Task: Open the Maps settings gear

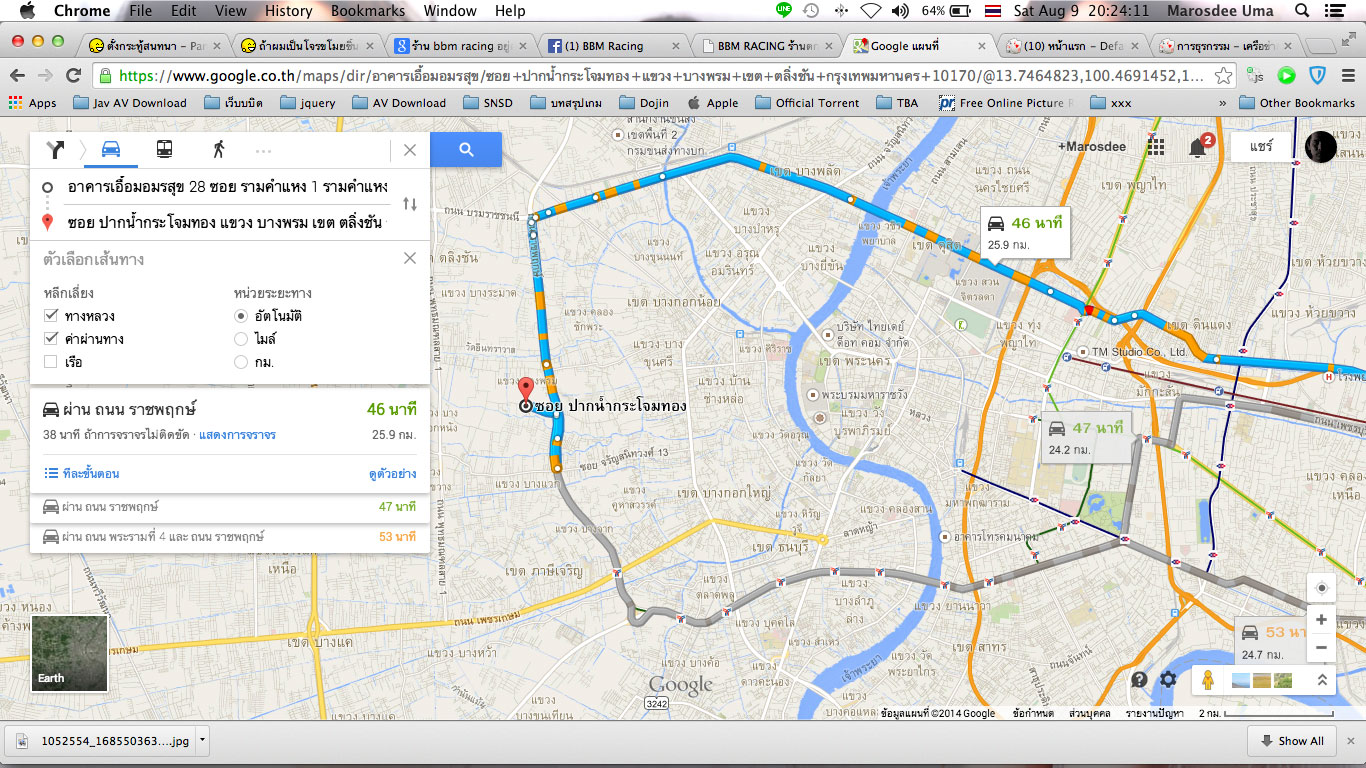Action: coord(1168,680)
